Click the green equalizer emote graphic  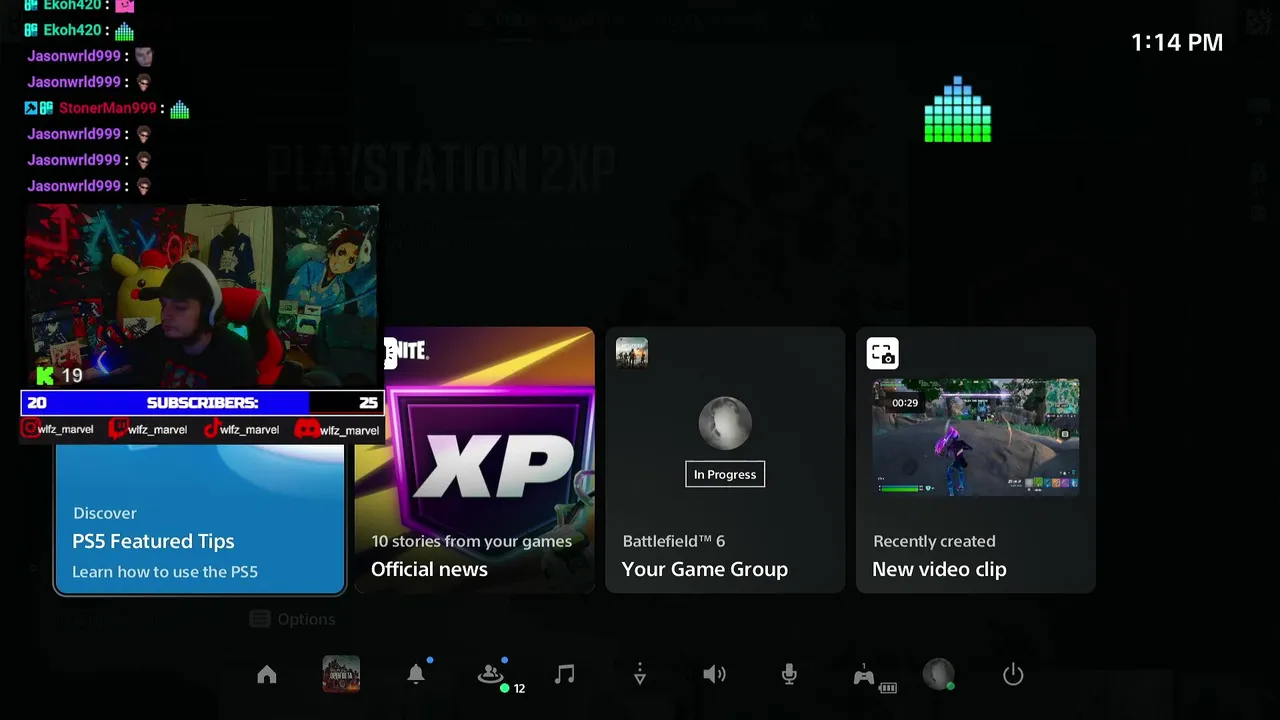958,109
